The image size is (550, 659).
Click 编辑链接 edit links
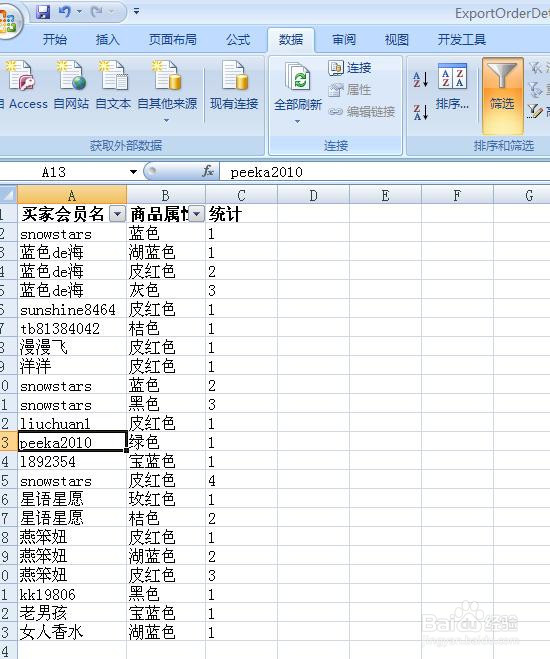(x=361, y=112)
